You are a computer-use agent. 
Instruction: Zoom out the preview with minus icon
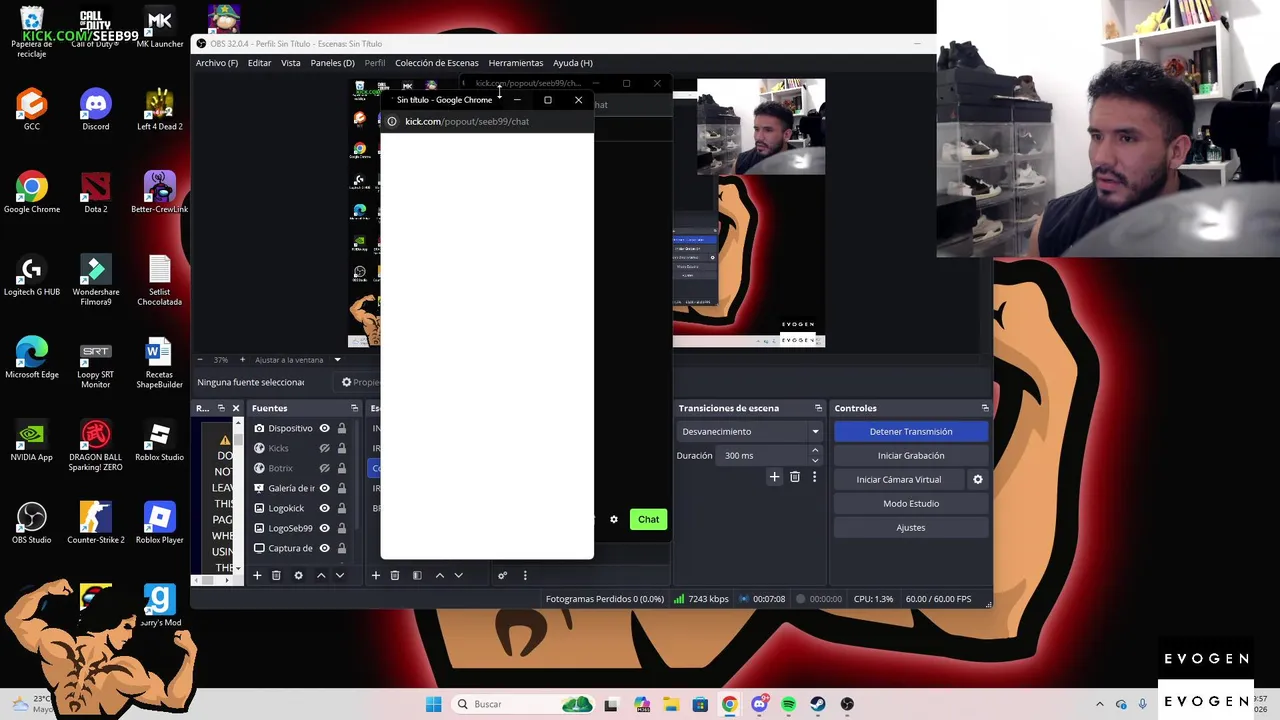(x=199, y=360)
